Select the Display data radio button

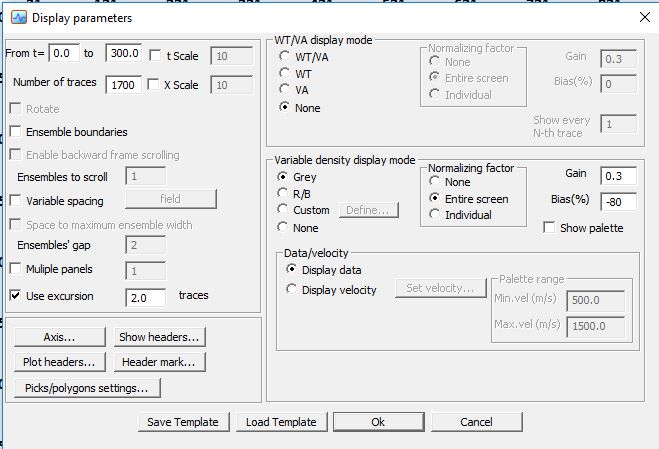[x=291, y=269]
